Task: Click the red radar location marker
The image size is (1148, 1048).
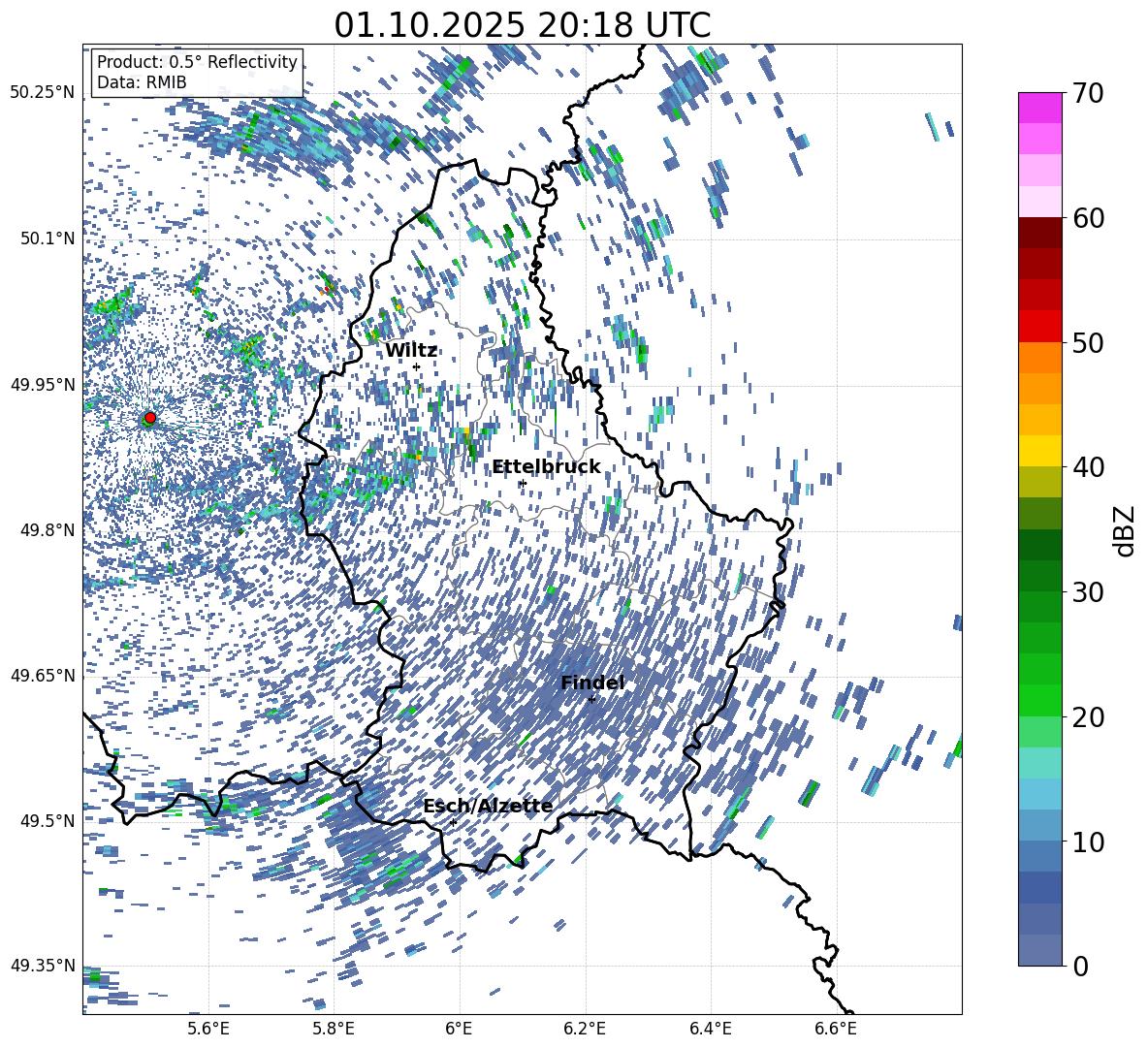Action: (149, 417)
